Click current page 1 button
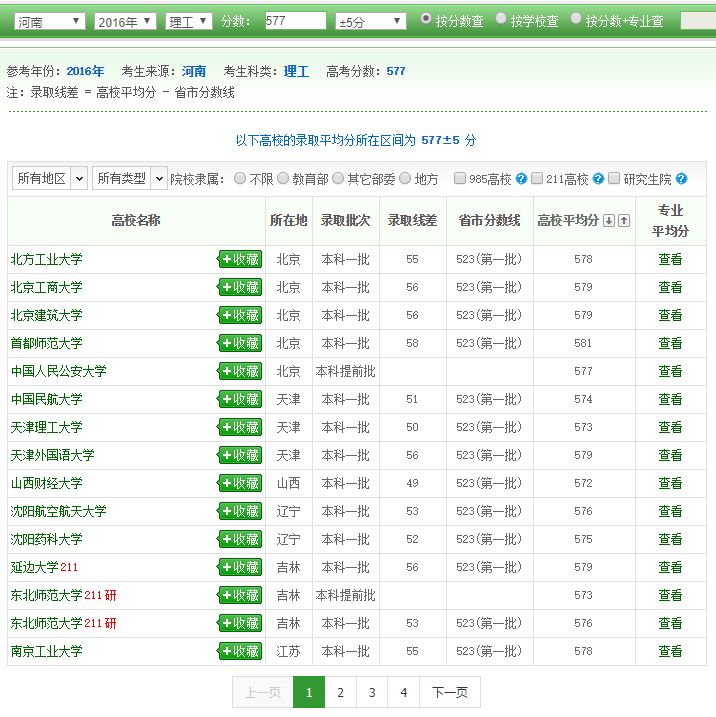The image size is (716, 717). [309, 692]
